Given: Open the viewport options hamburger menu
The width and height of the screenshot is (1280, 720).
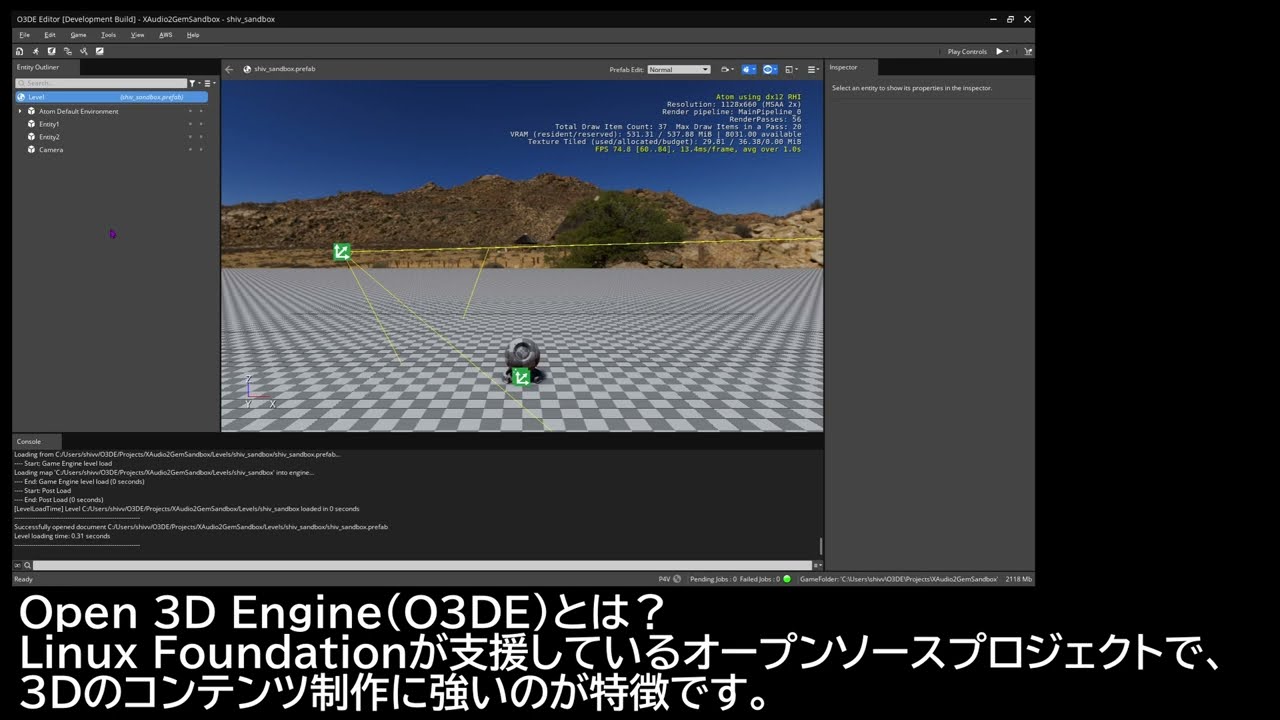Looking at the screenshot, I should click(812, 69).
